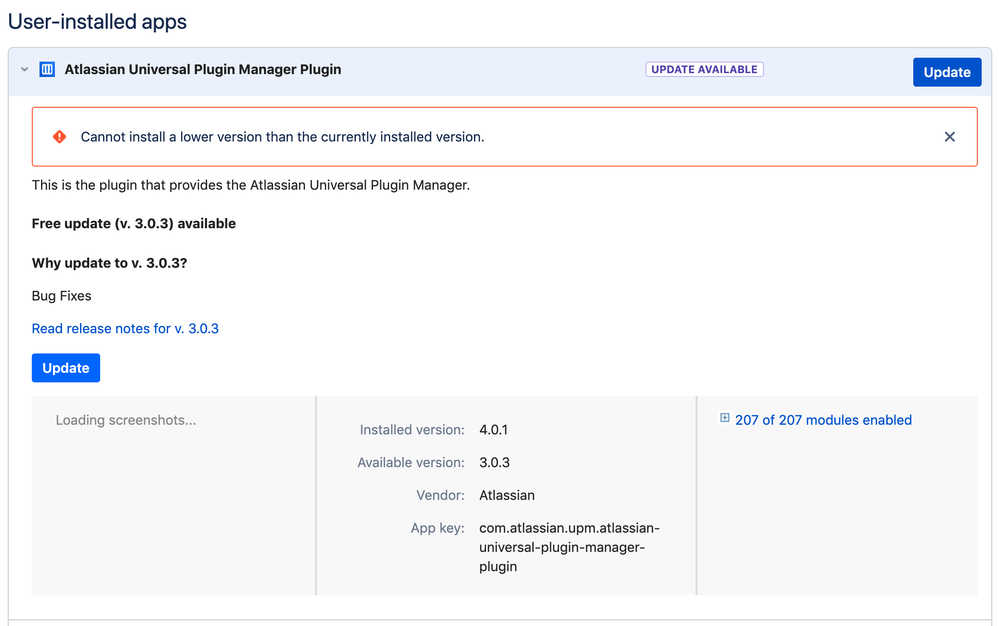Select the app key com.atlassian.upm text

coord(569,547)
